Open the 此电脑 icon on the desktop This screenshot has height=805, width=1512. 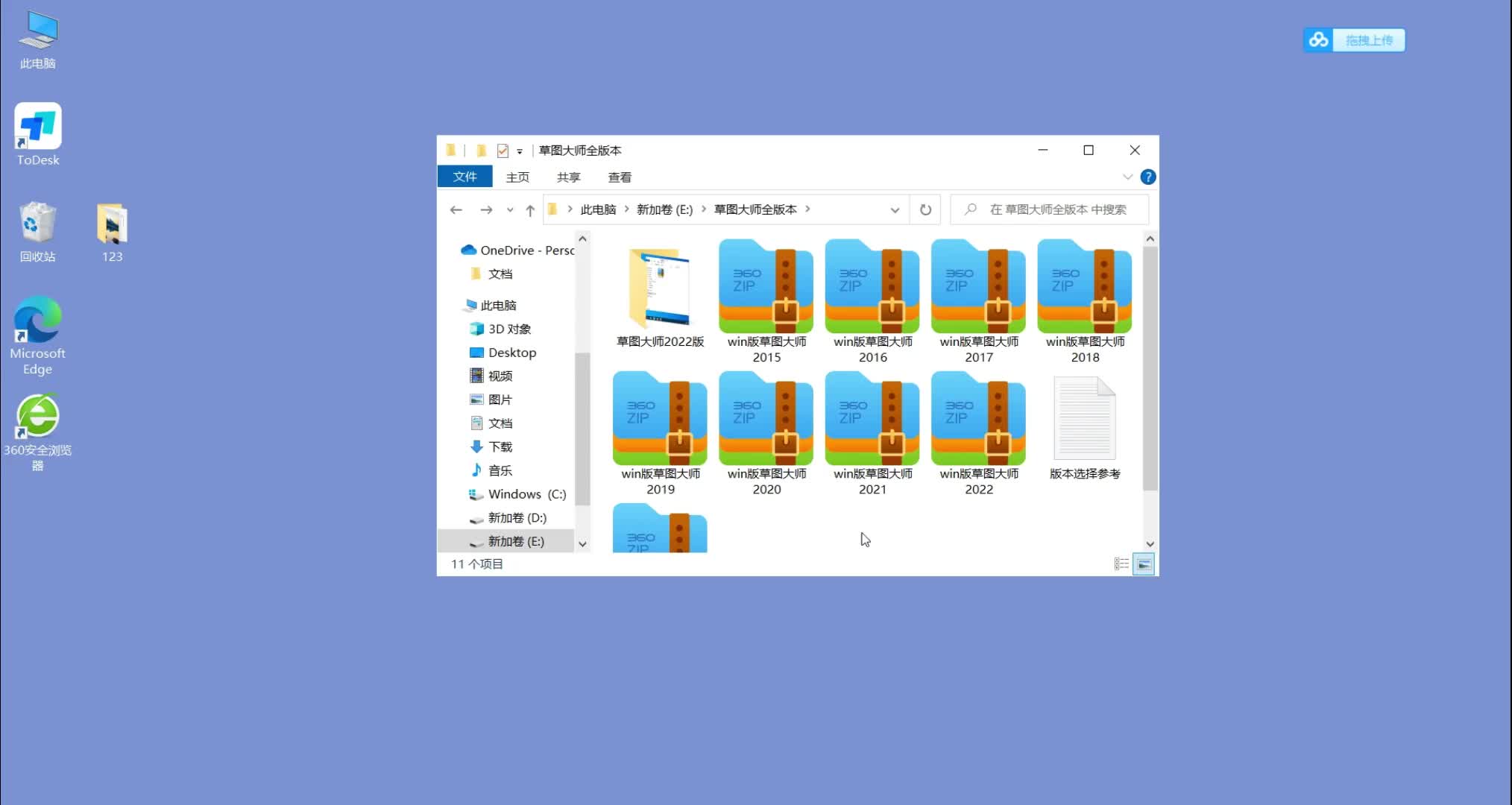coord(37,34)
